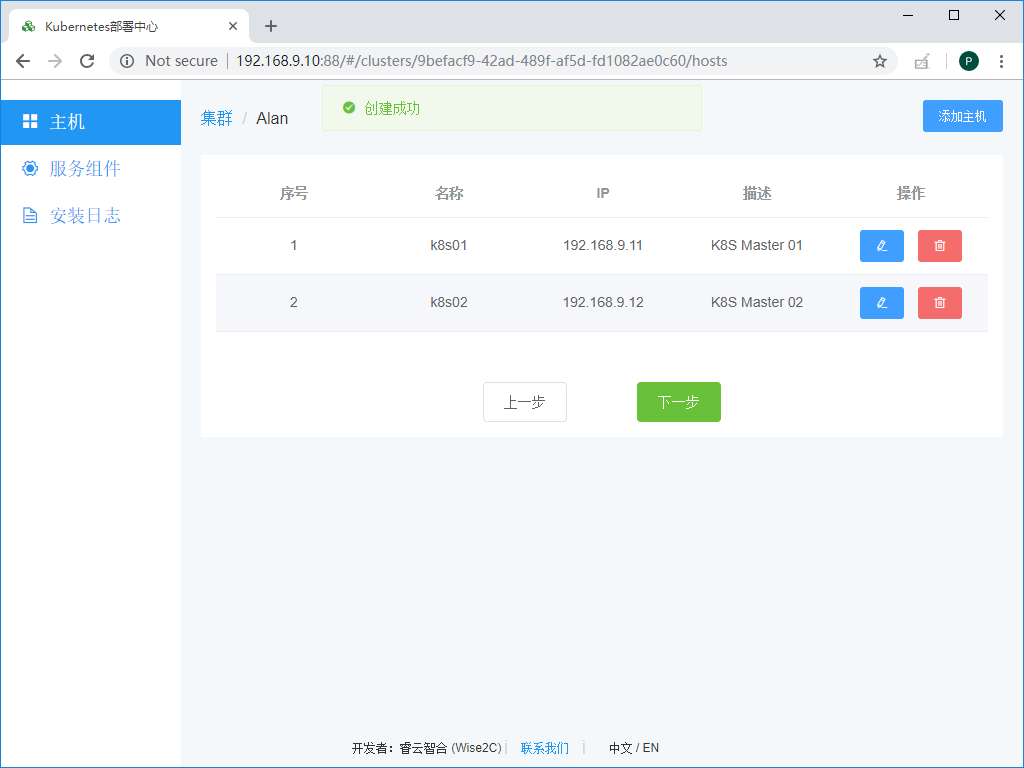Viewport: 1024px width, 768px height.
Task: Open a new browser tab
Action: 271,26
